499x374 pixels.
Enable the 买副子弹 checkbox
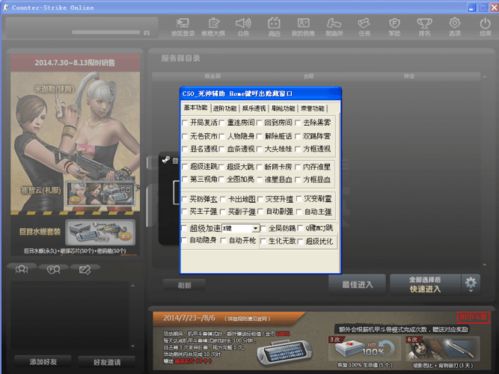tap(223, 211)
